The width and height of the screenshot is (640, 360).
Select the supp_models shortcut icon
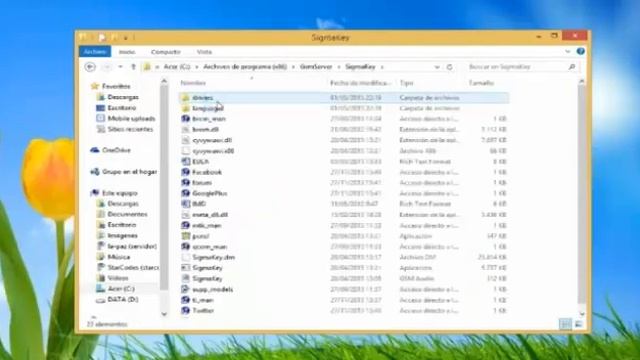click(x=185, y=289)
